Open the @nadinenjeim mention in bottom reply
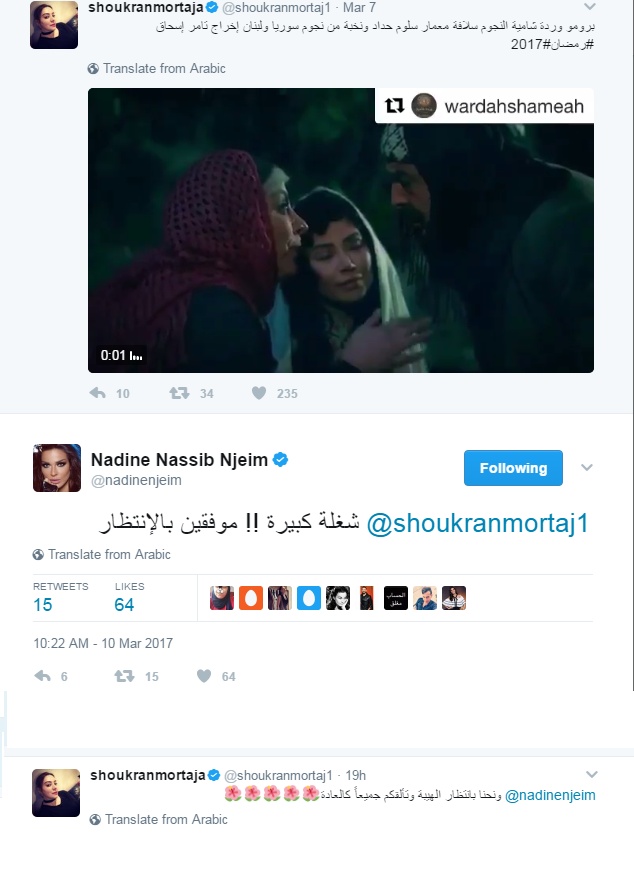The image size is (634, 876). (x=550, y=795)
